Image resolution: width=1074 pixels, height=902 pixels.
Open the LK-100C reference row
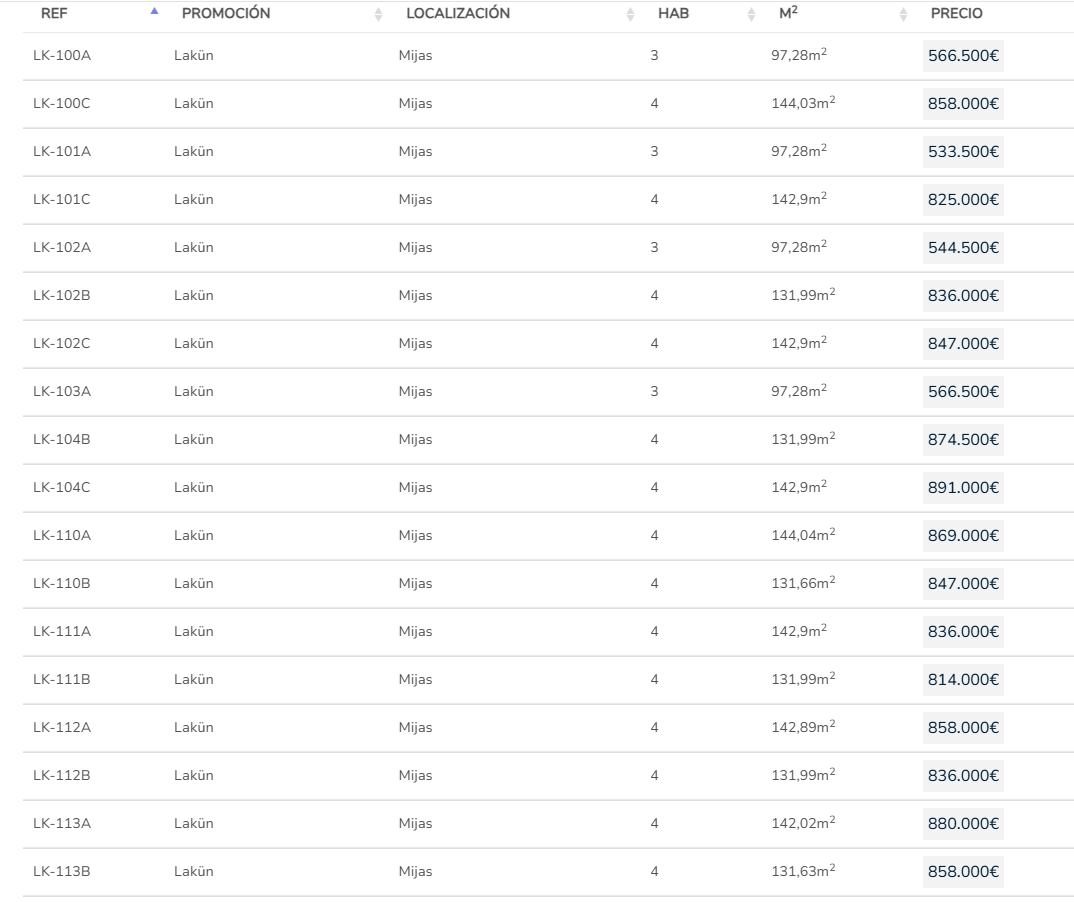62,104
